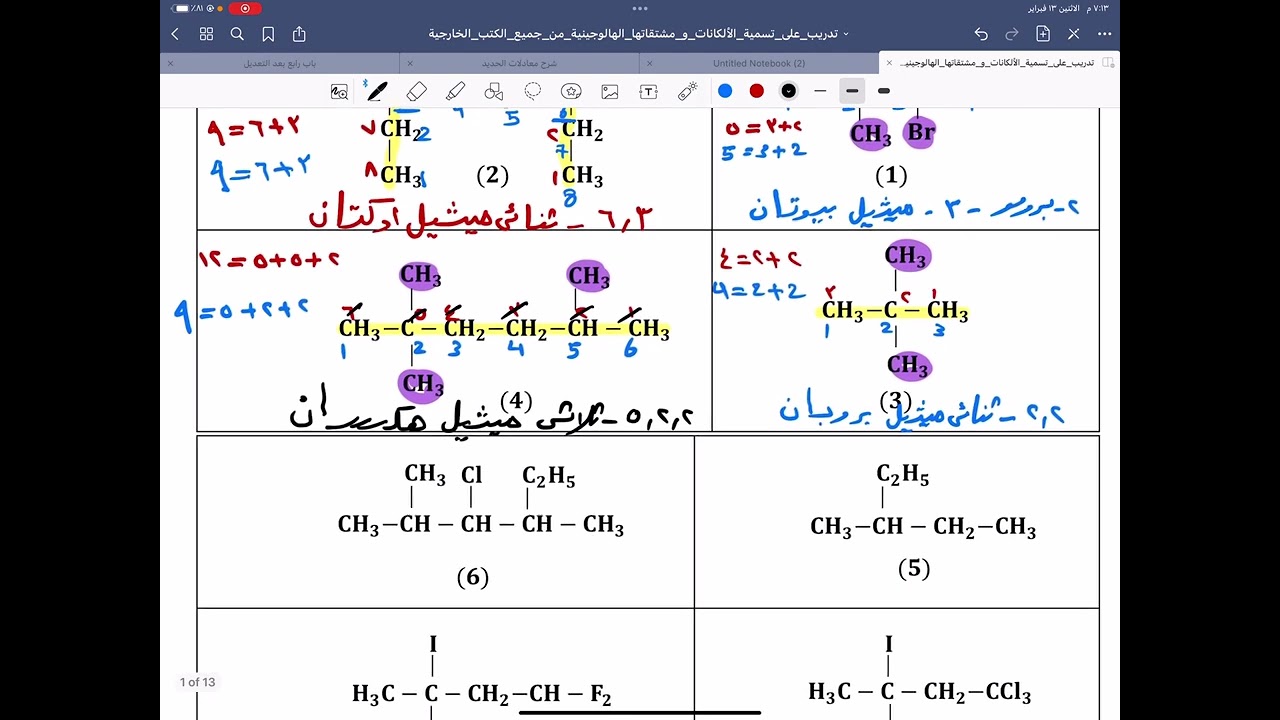Click the three-dot multitasking control at top
Viewport: 1280px width, 720px height.
(640, 8)
